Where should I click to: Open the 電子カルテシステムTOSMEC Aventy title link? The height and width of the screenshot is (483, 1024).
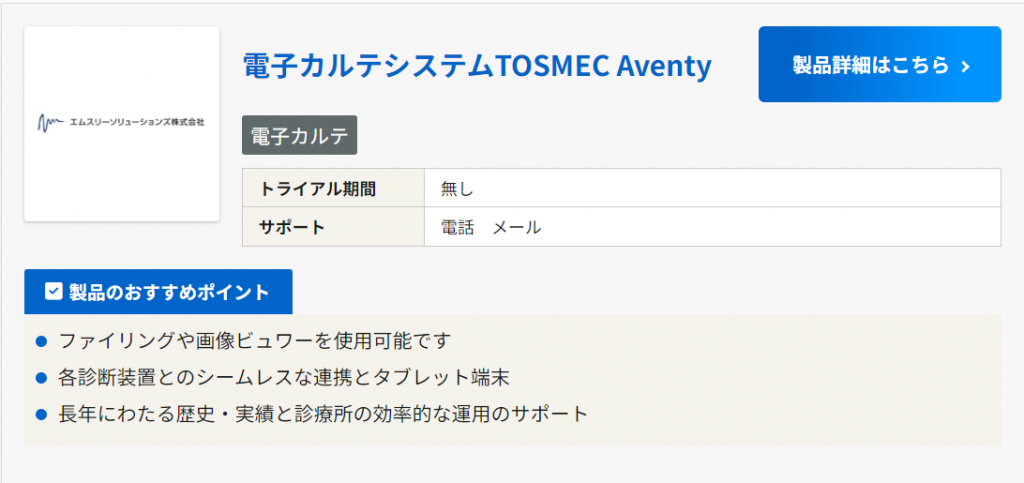477,66
